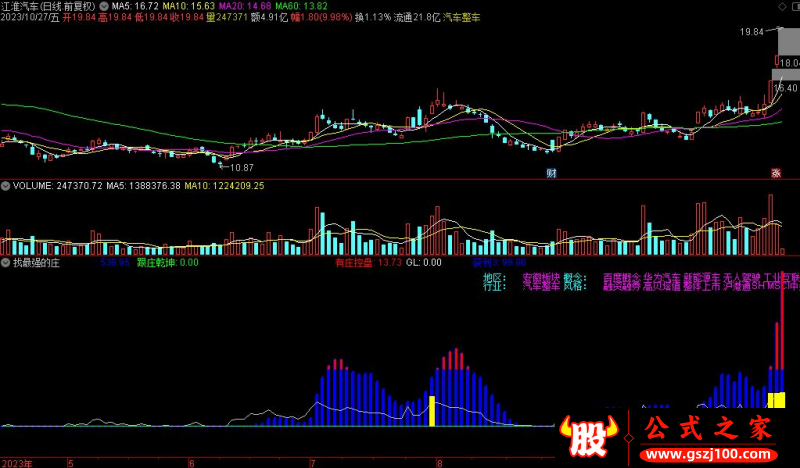Screen dimensions: 800x468
Task: Open the 融资融券 style tag
Action: 621,286
